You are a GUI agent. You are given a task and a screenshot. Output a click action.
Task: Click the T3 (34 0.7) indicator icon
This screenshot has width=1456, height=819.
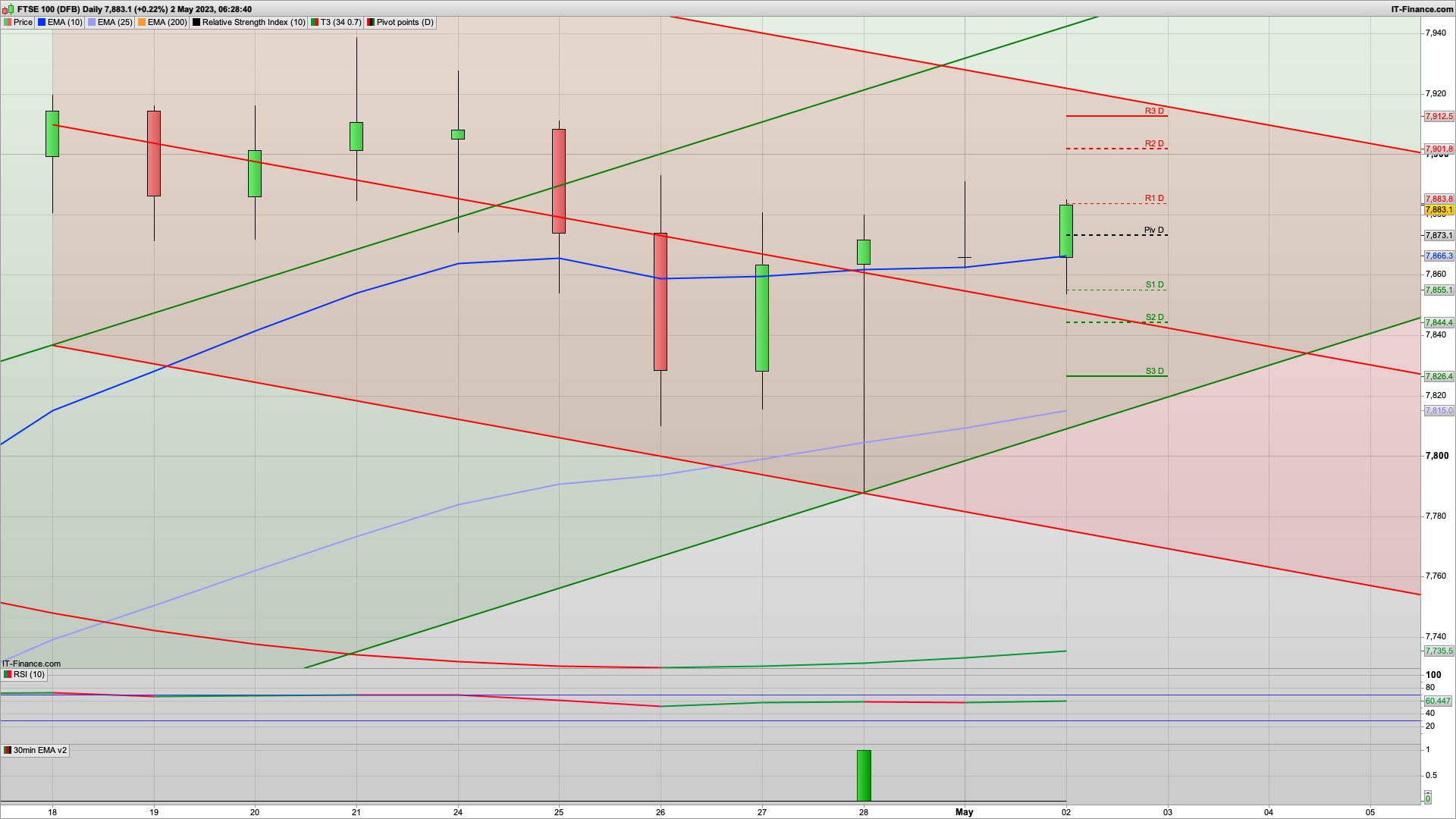[x=315, y=23]
